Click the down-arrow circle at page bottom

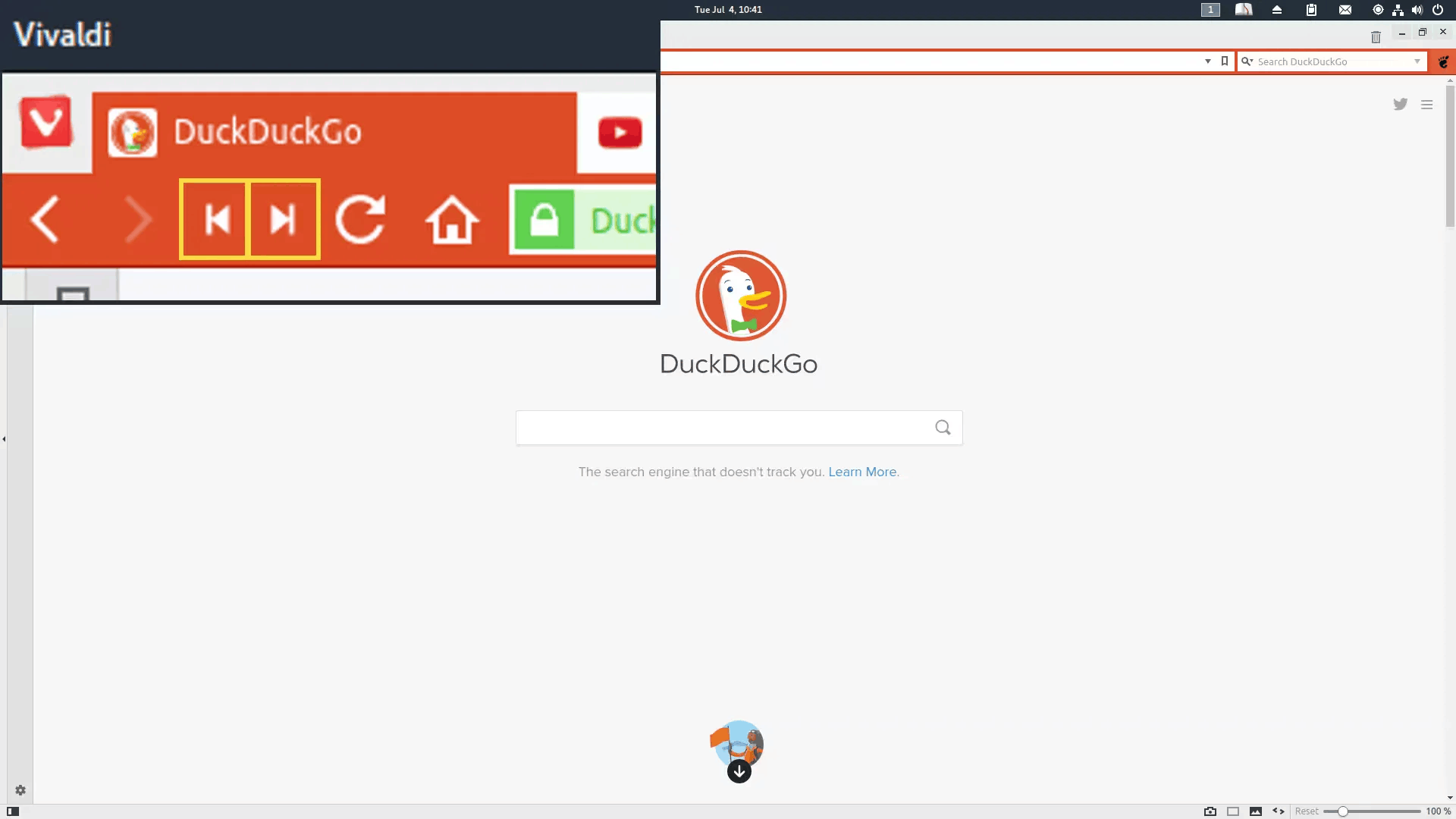(739, 771)
